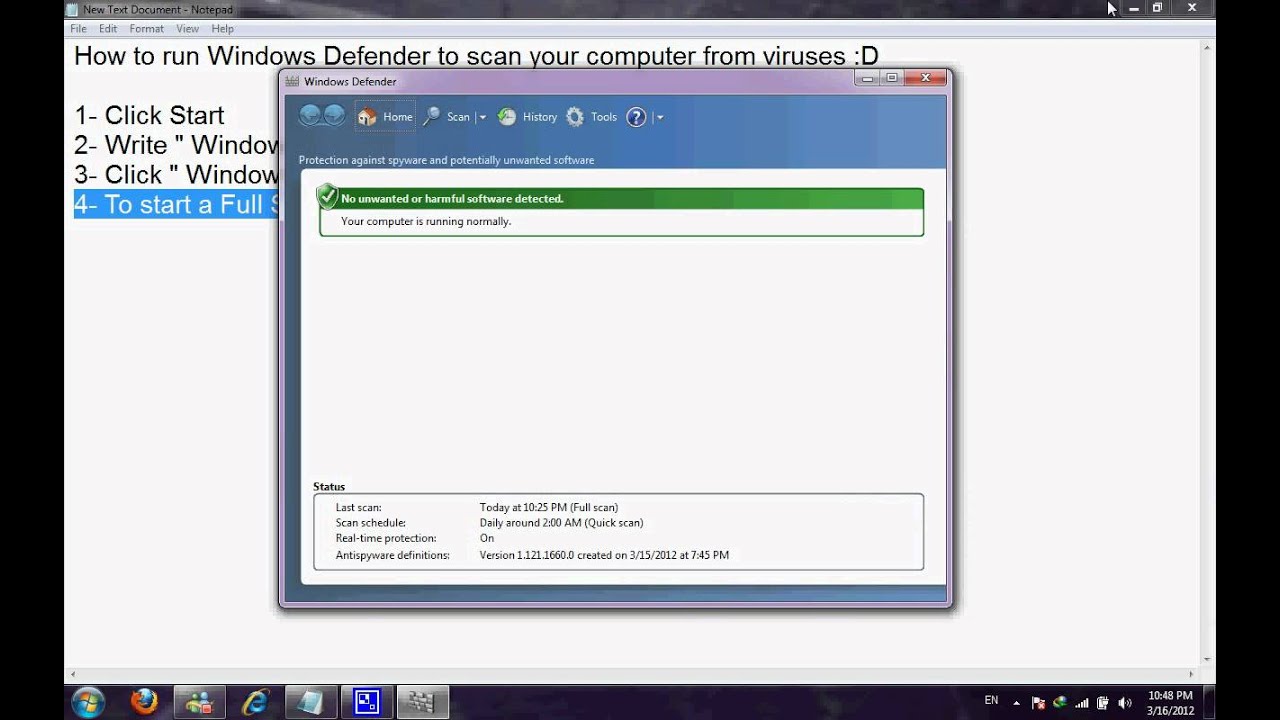Maximize the Windows Defender window
This screenshot has width=1280, height=720.
[x=892, y=78]
